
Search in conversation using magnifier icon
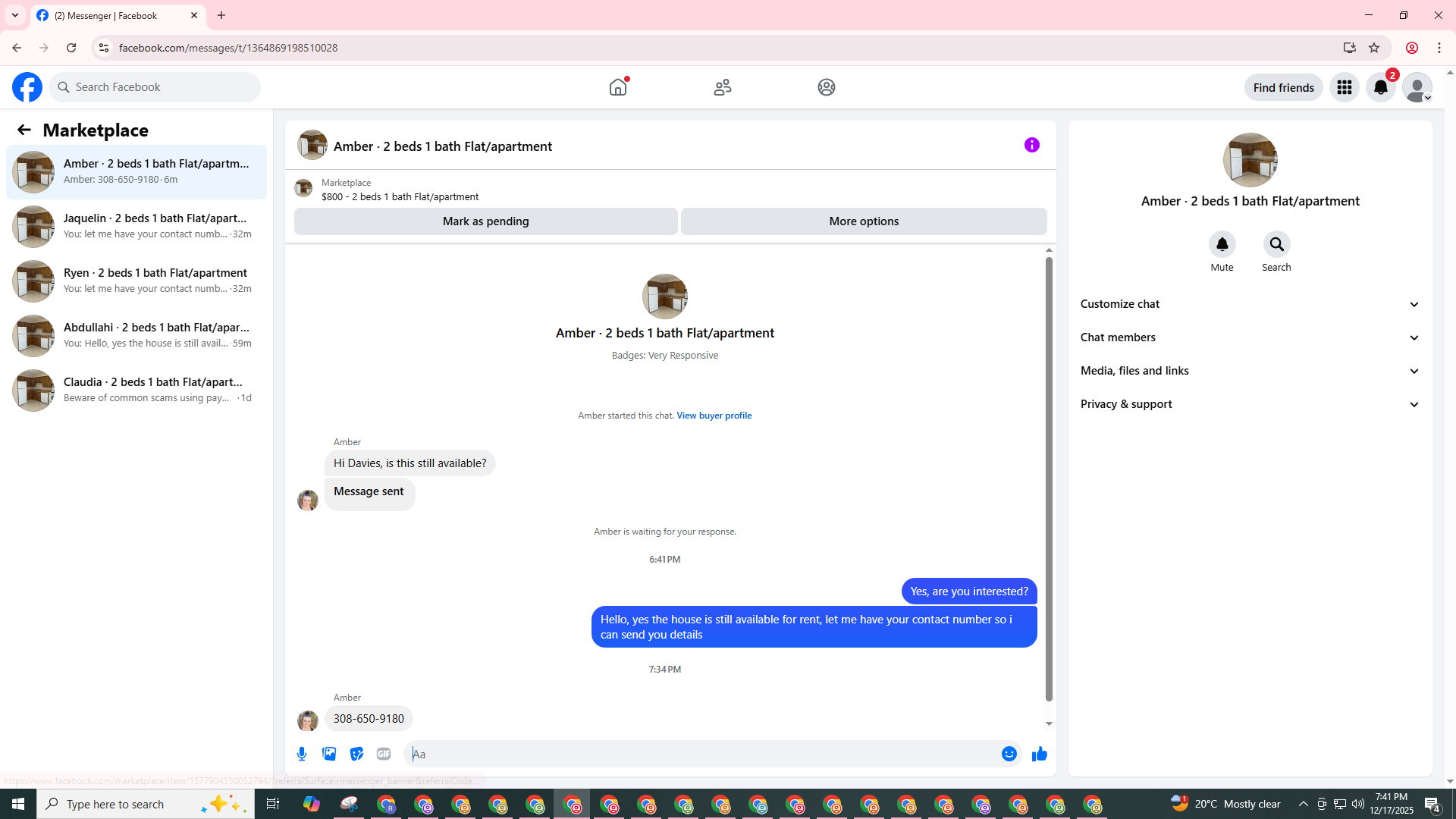[1276, 244]
